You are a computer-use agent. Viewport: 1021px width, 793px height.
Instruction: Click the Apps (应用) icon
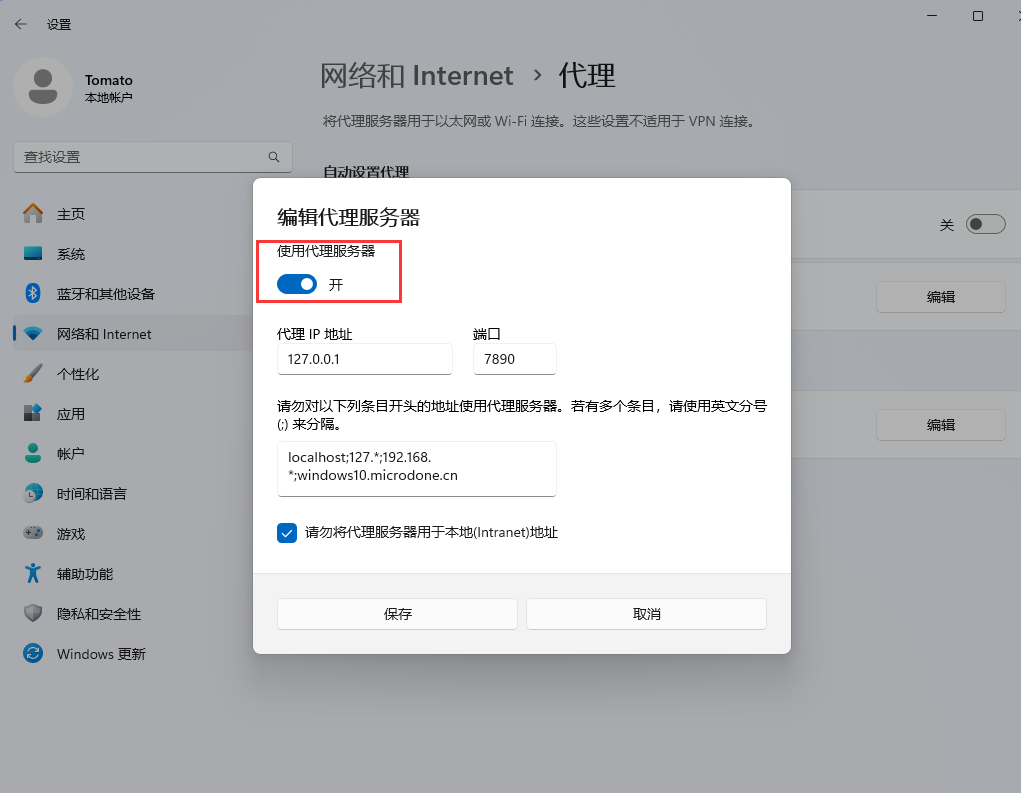pyautogui.click(x=33, y=414)
